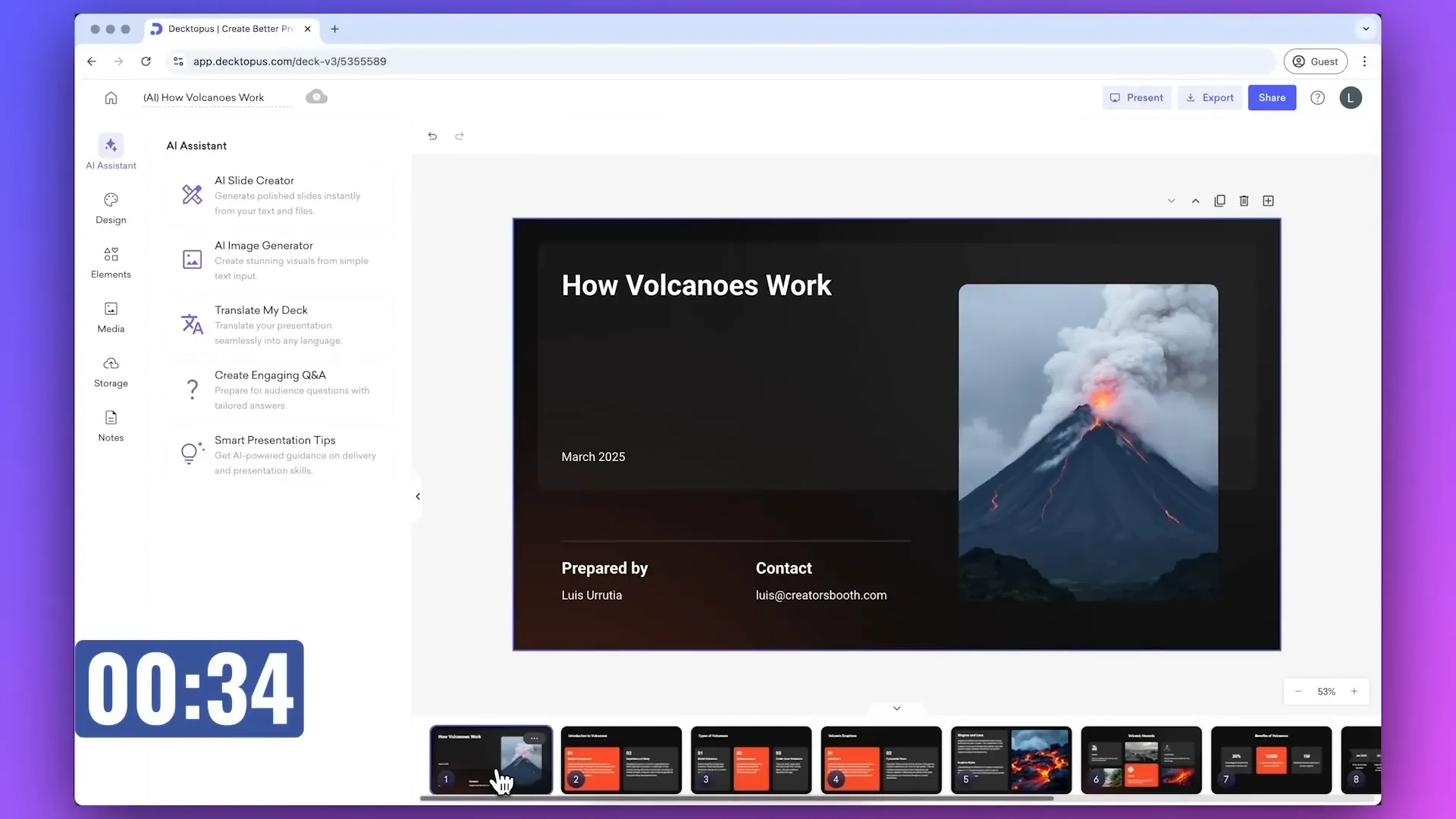Open the browser three-dot menu
The width and height of the screenshot is (1456, 819).
(x=1364, y=61)
